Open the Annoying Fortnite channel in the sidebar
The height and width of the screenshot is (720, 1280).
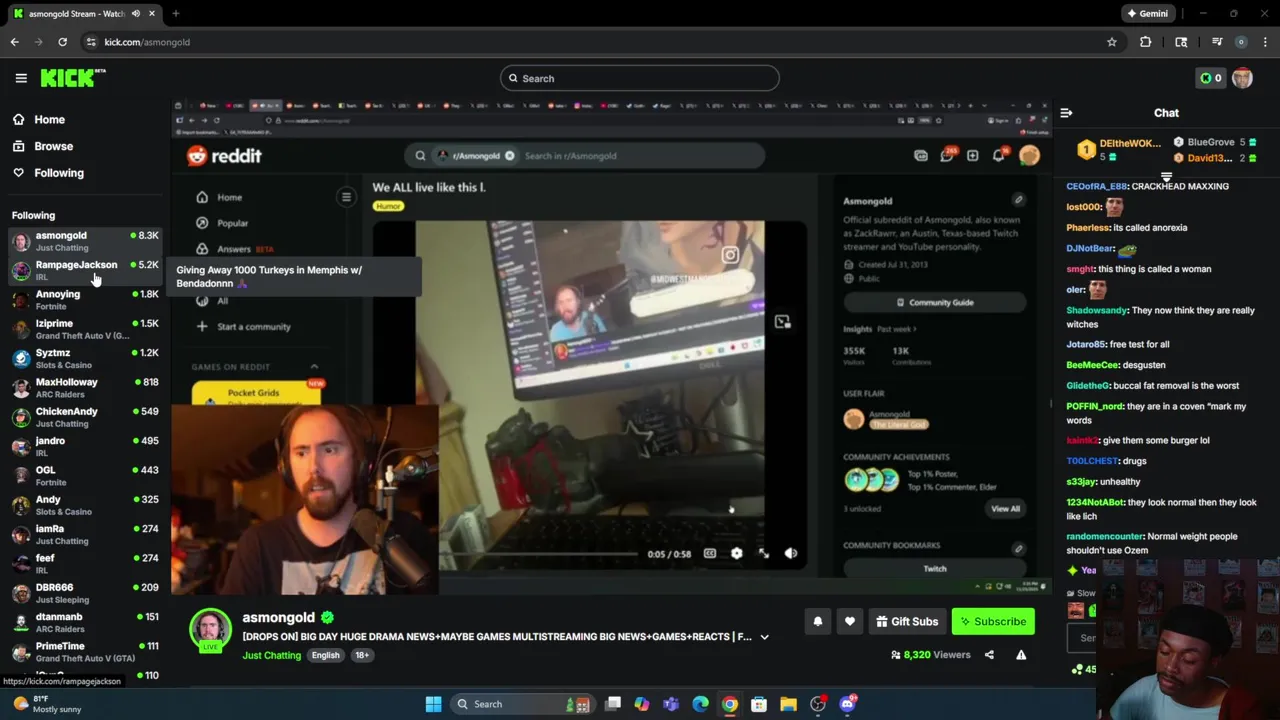click(x=85, y=299)
